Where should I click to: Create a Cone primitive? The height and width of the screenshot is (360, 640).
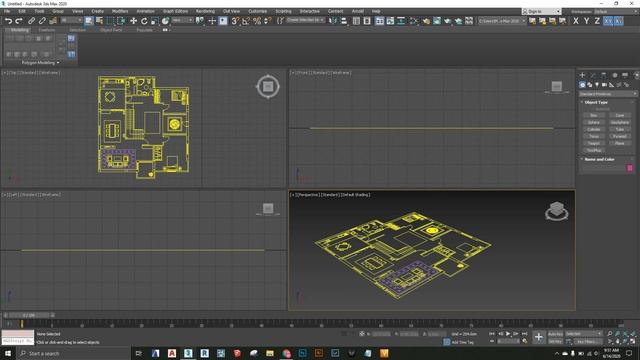pos(620,116)
